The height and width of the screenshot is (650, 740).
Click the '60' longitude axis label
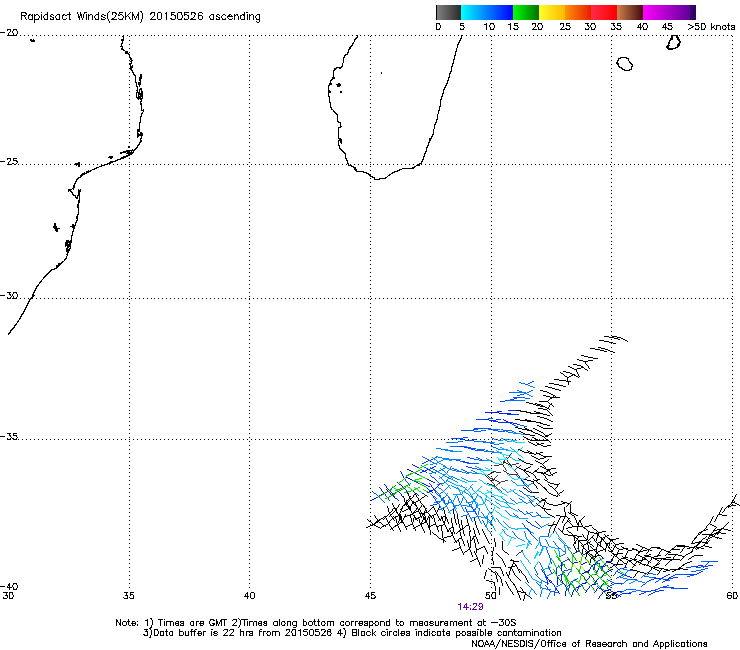(732, 596)
